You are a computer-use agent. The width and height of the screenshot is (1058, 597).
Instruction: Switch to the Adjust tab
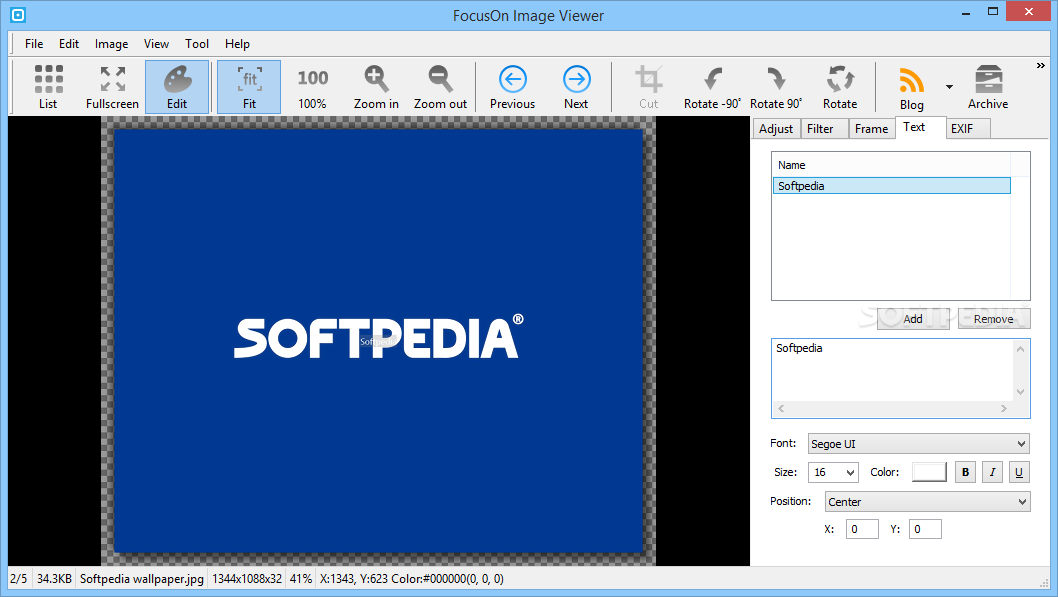[x=776, y=129]
